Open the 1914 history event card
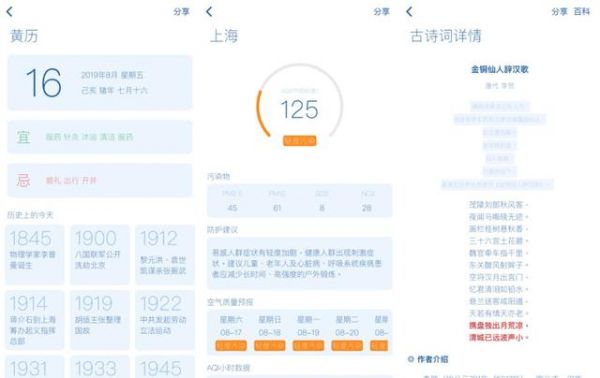 coord(34,320)
